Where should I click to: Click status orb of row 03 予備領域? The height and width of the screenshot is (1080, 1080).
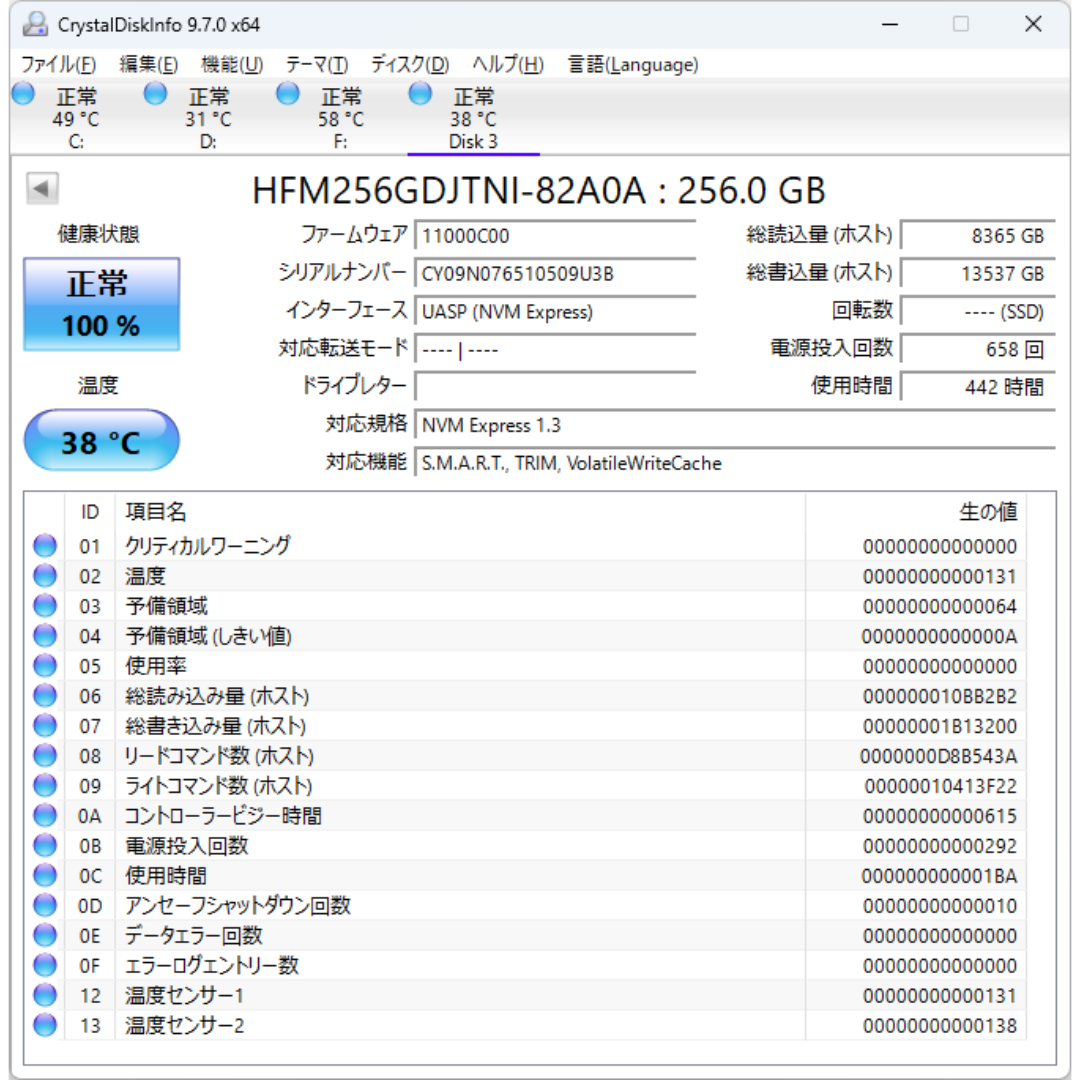45,605
